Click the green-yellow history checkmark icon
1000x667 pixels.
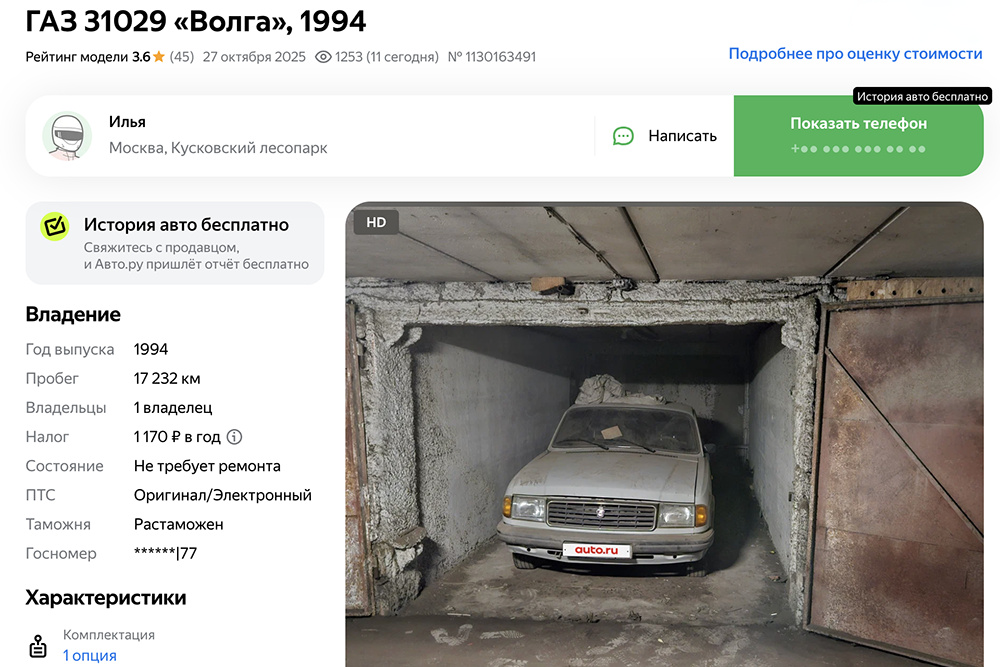(55, 226)
